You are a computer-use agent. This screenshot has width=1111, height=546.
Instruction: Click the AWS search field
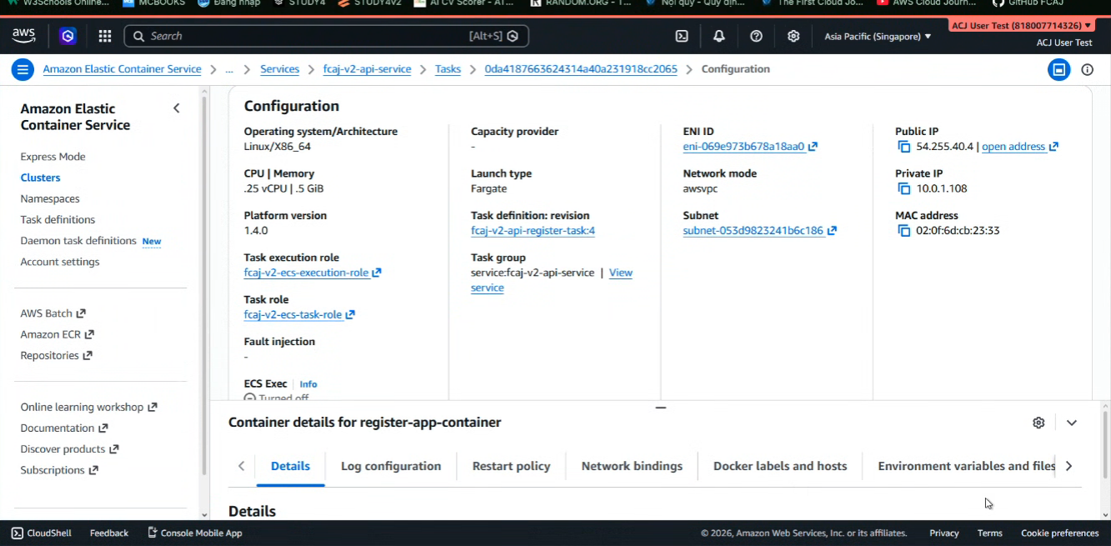pyautogui.click(x=326, y=35)
